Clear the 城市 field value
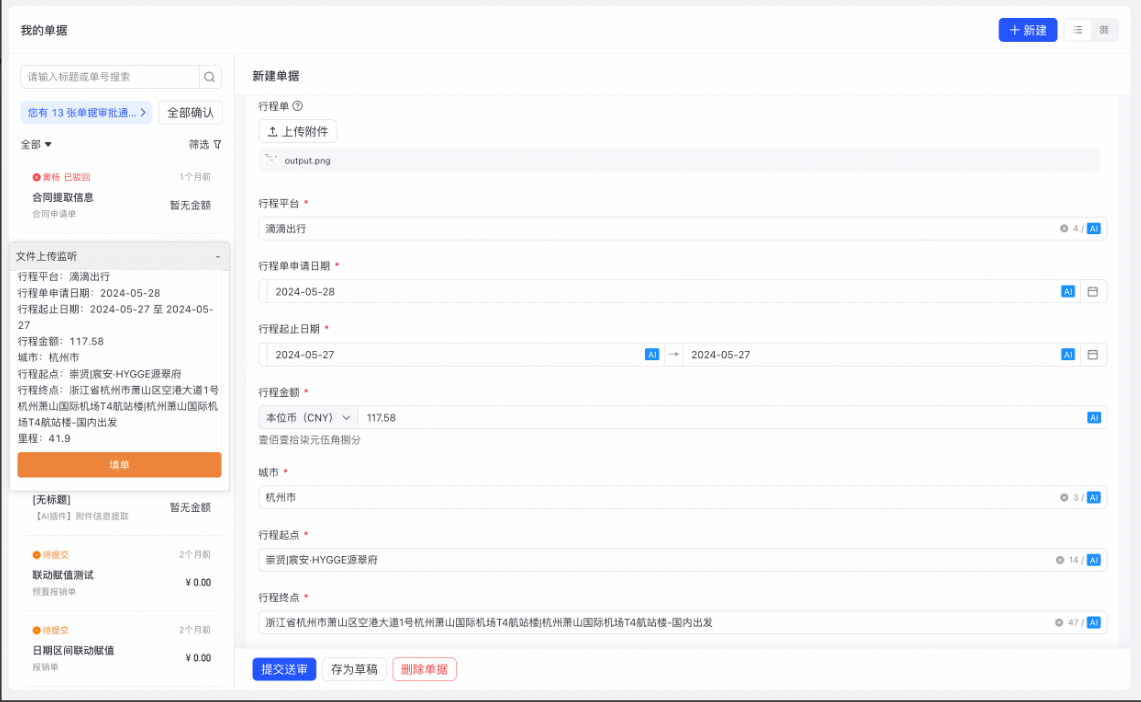This screenshot has width=1141, height=702. (1064, 498)
